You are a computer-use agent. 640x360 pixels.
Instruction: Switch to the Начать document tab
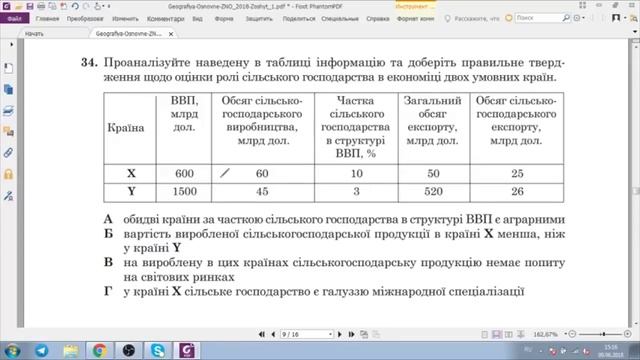pyautogui.click(x=34, y=34)
